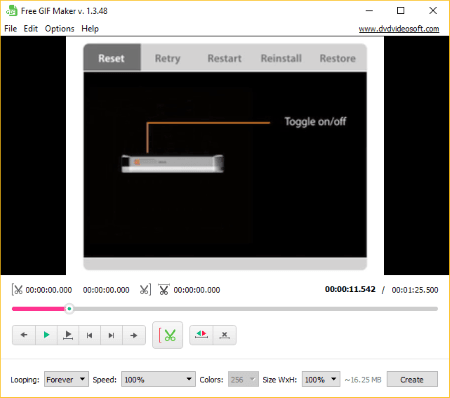The height and width of the screenshot is (398, 450).
Task: Open the Edit menu
Action: (31, 29)
